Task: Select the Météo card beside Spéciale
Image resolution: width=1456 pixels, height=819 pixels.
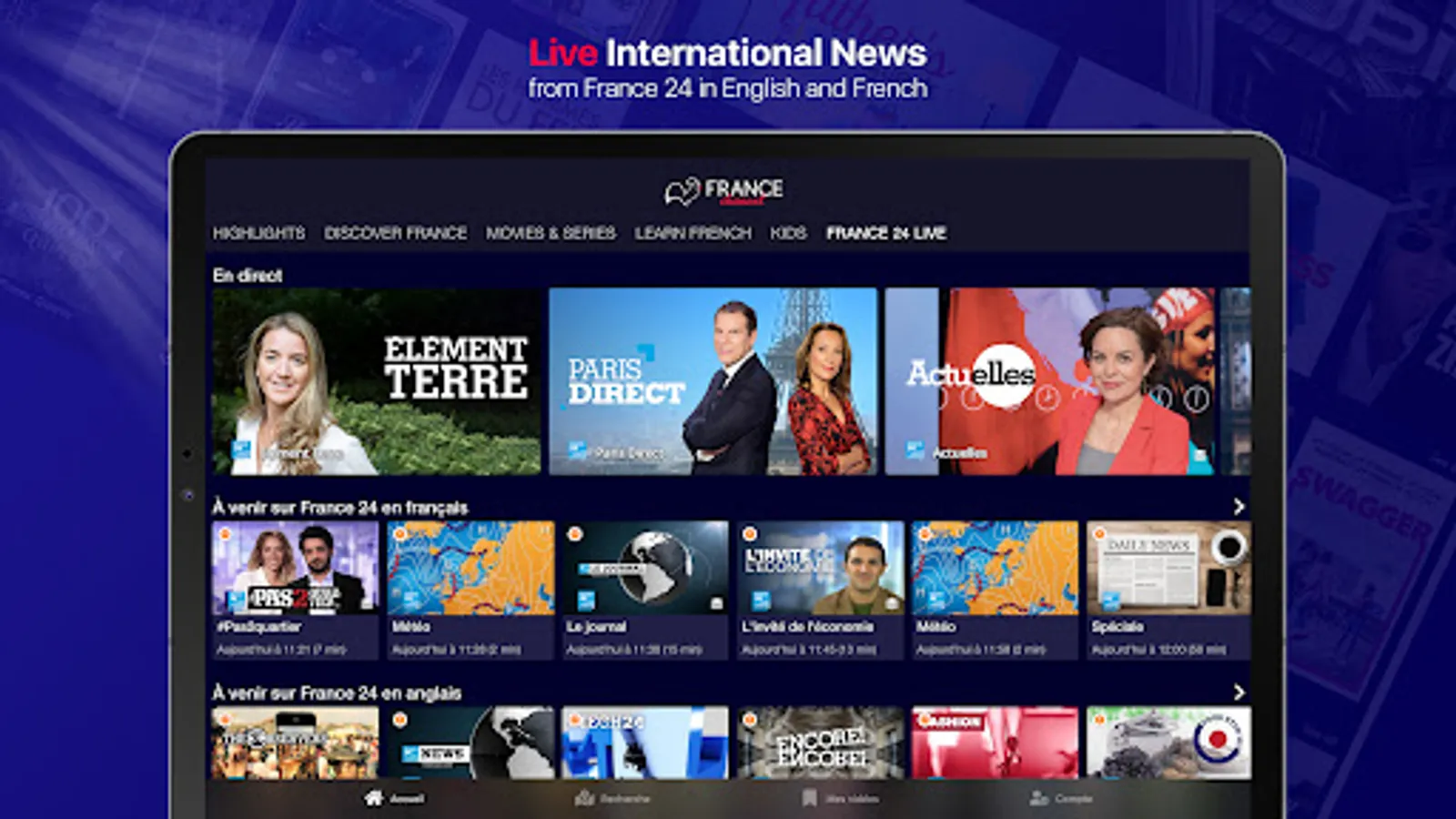Action: click(995, 590)
